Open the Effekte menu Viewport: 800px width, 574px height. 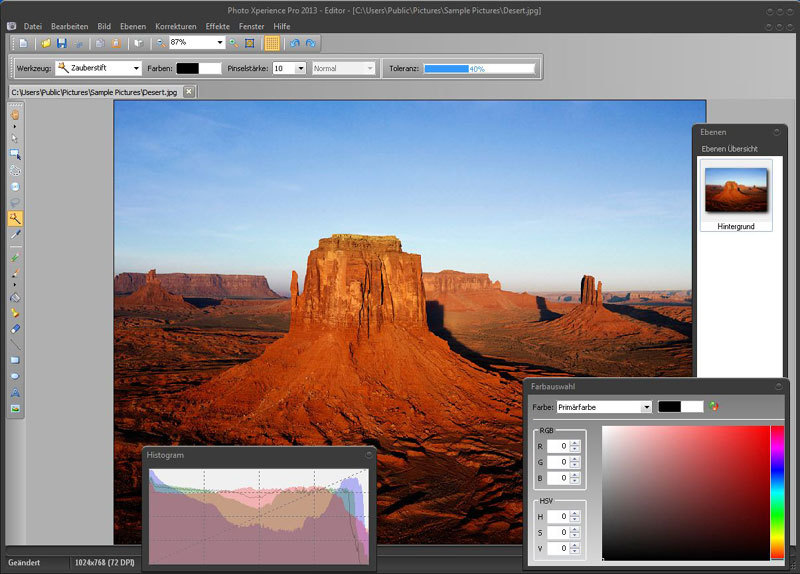coord(217,27)
